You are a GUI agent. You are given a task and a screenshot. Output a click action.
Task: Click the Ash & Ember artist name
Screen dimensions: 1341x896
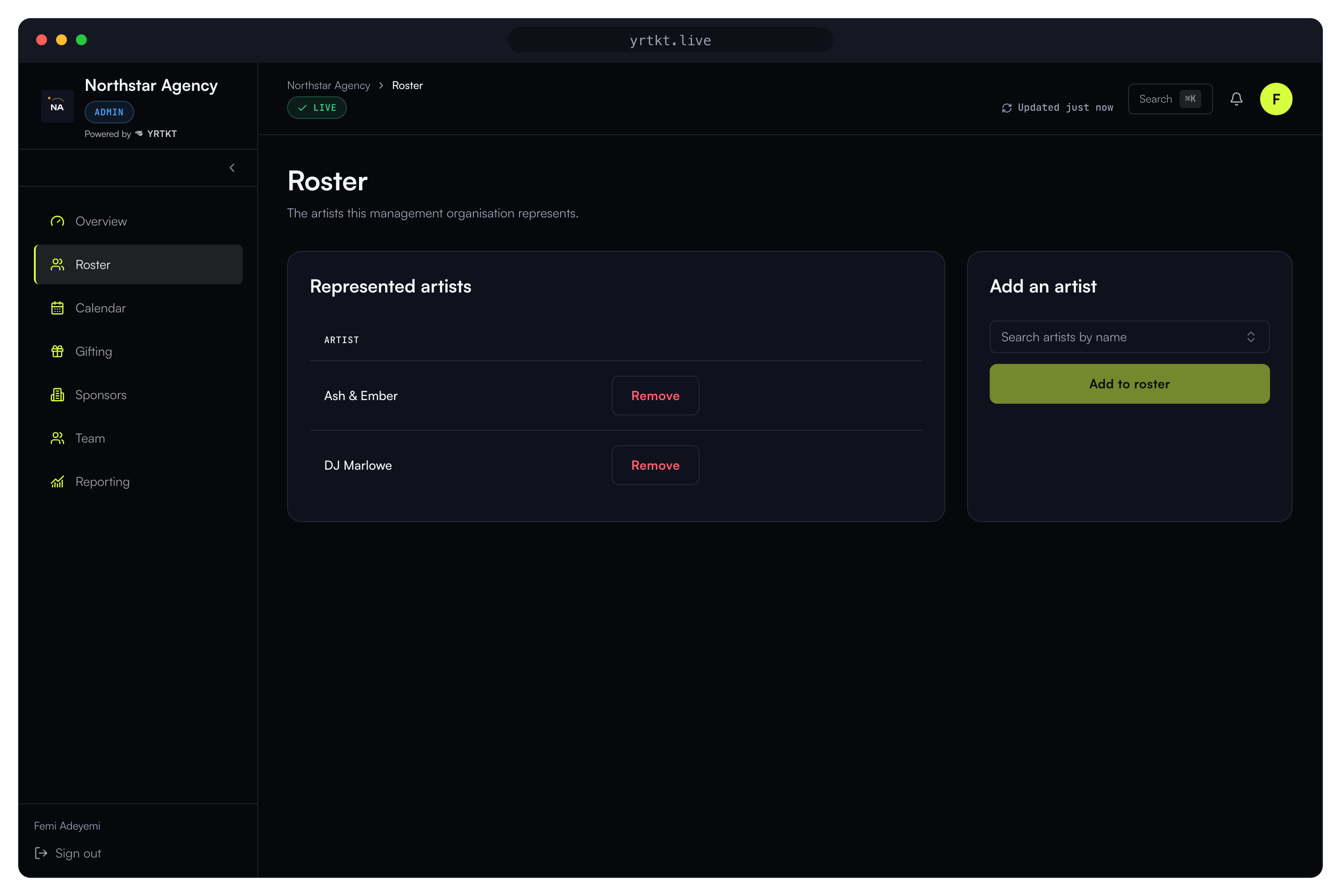(x=360, y=396)
